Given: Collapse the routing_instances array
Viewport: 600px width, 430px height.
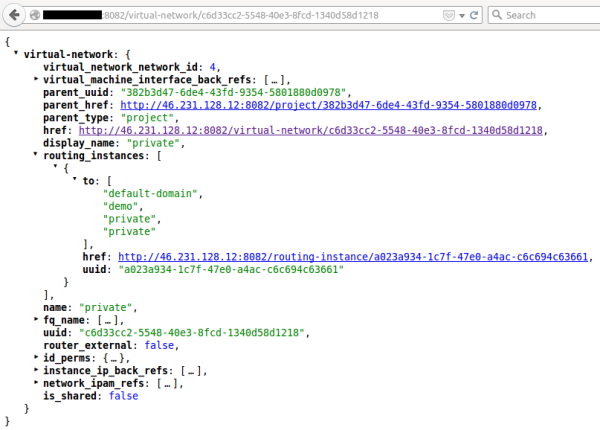Looking at the screenshot, I should [x=36, y=154].
